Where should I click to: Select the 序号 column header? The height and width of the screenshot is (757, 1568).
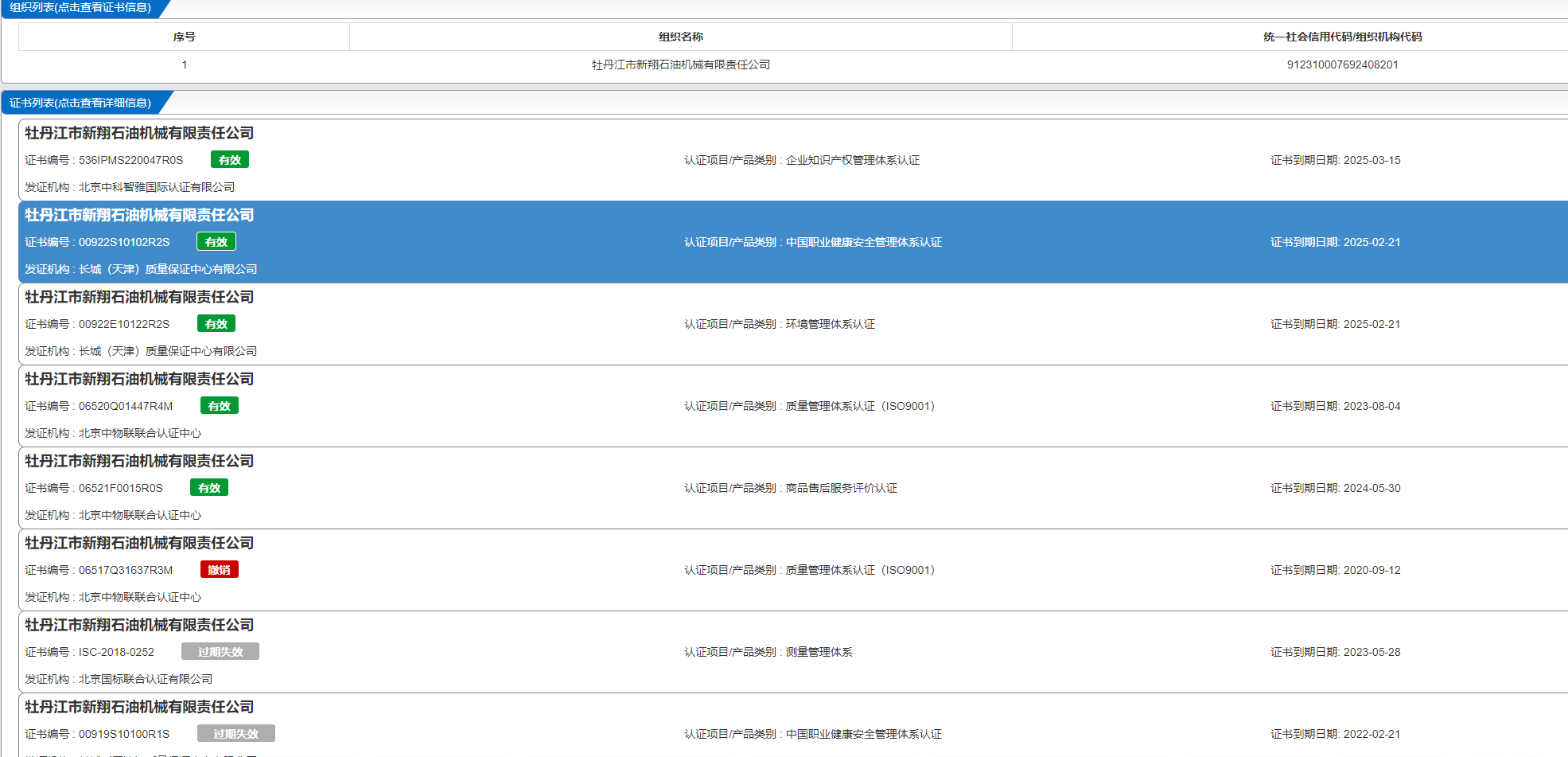coord(184,37)
